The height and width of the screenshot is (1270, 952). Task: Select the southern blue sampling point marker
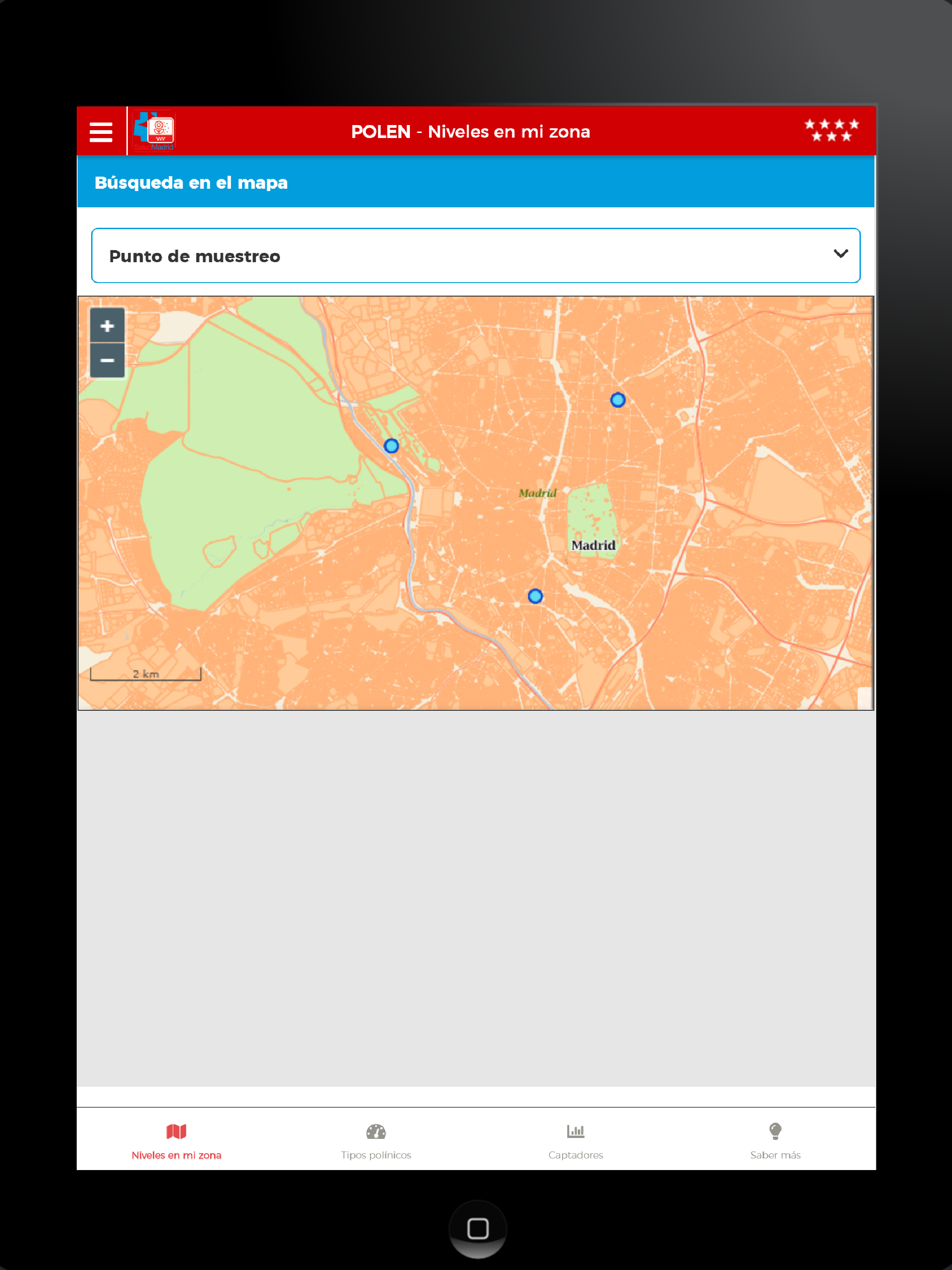535,596
